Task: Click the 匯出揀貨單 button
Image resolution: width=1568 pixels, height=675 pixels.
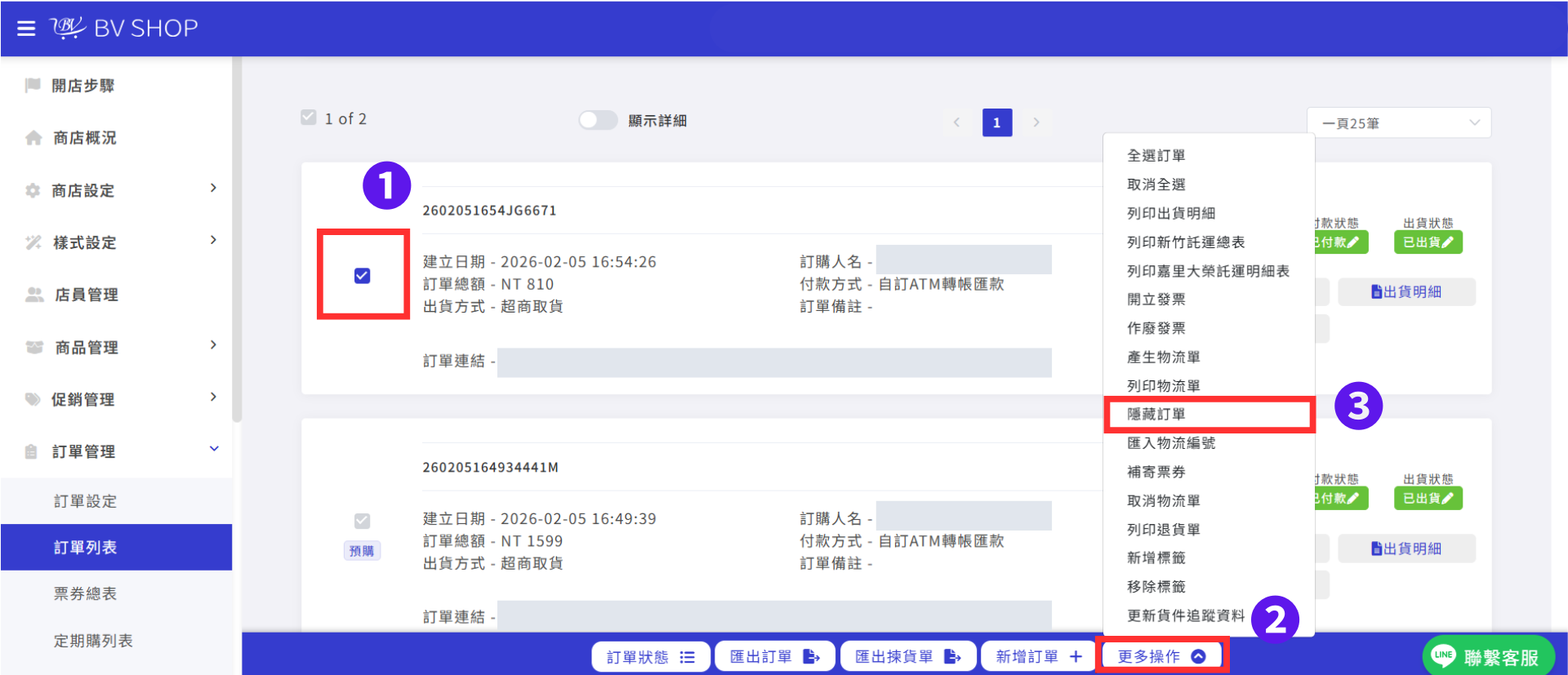Action: [908, 657]
